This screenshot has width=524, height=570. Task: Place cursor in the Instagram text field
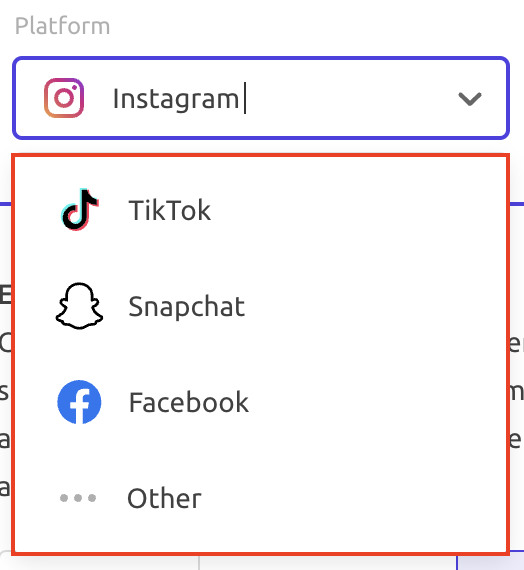point(276,98)
